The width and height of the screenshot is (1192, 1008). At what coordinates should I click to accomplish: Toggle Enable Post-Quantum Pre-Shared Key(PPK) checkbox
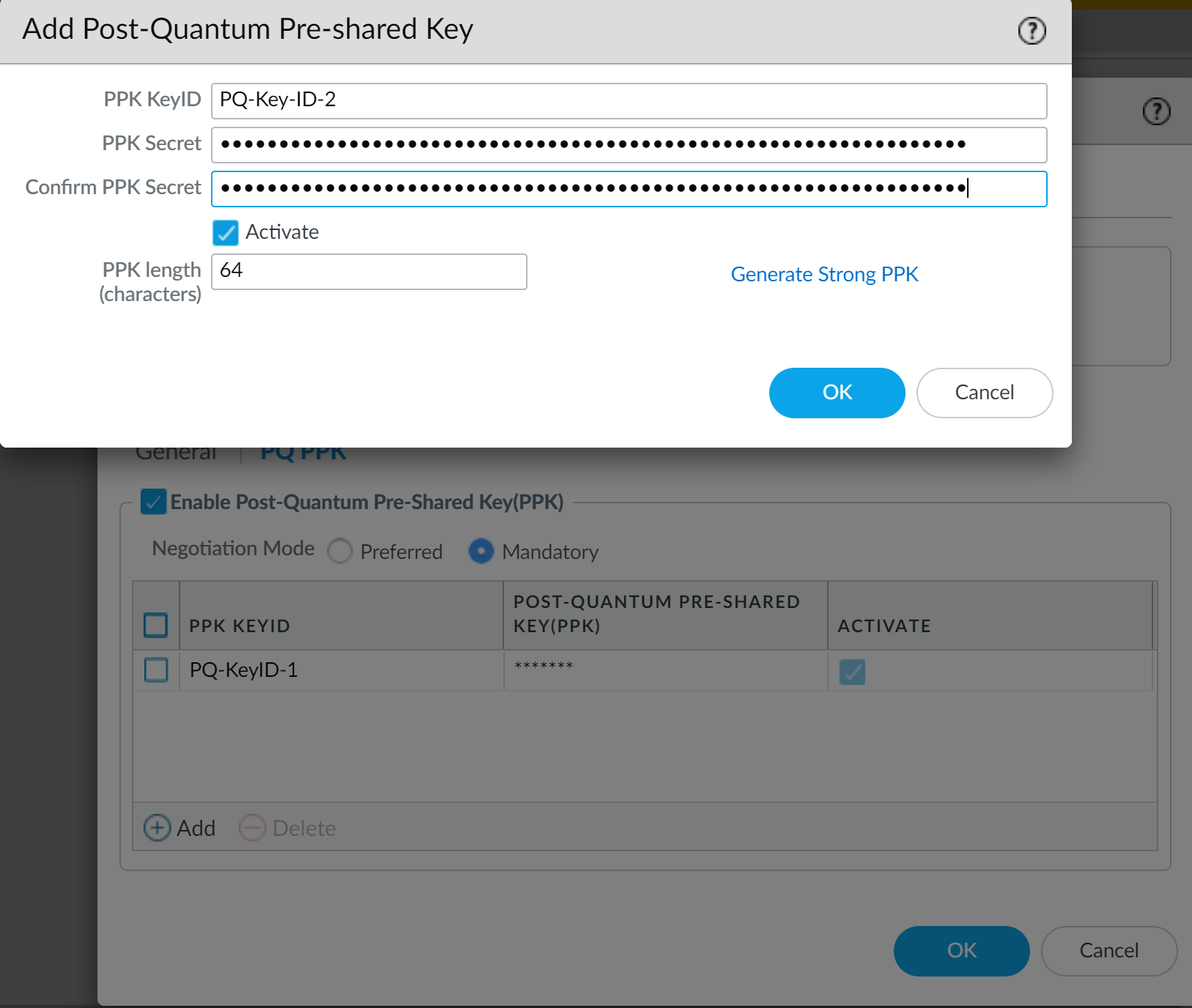click(x=154, y=502)
